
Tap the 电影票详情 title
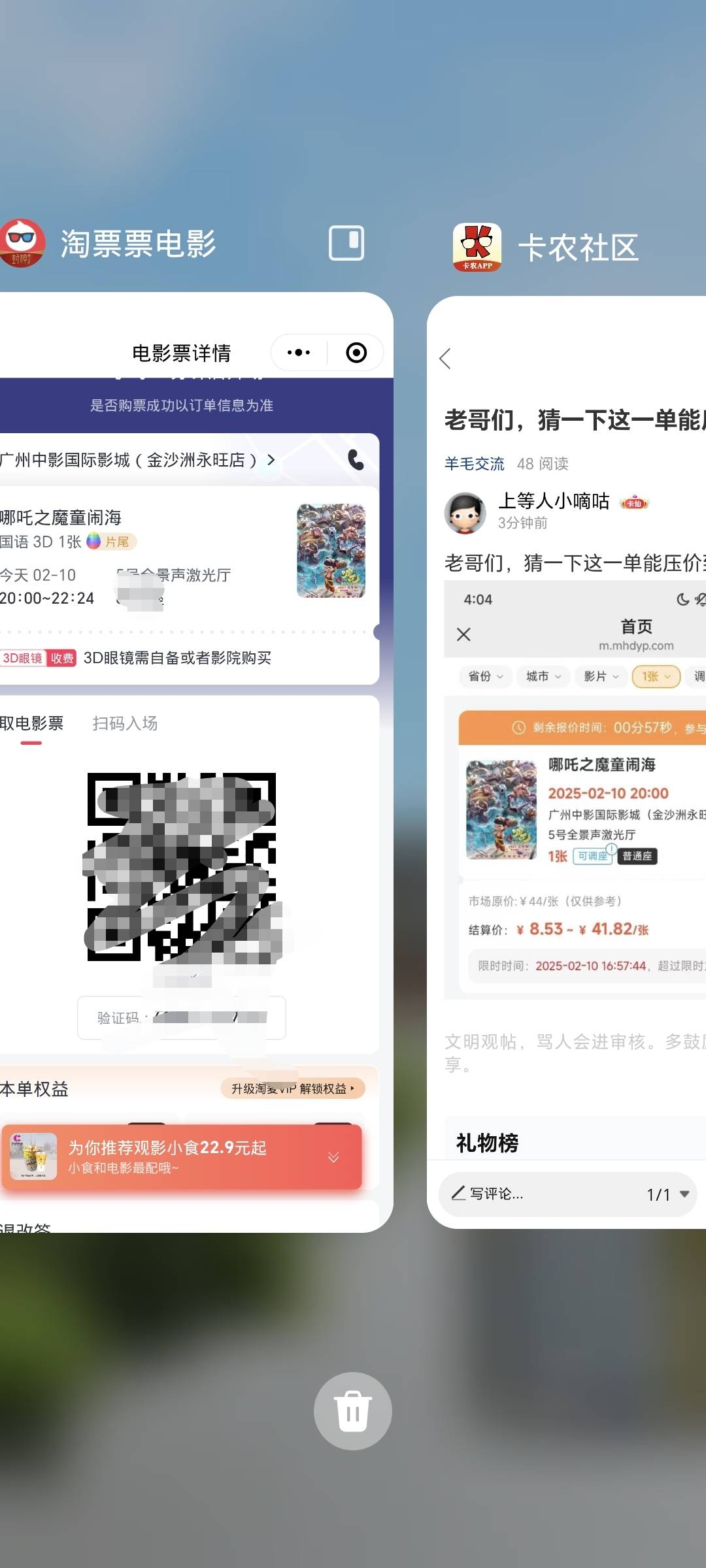(182, 353)
